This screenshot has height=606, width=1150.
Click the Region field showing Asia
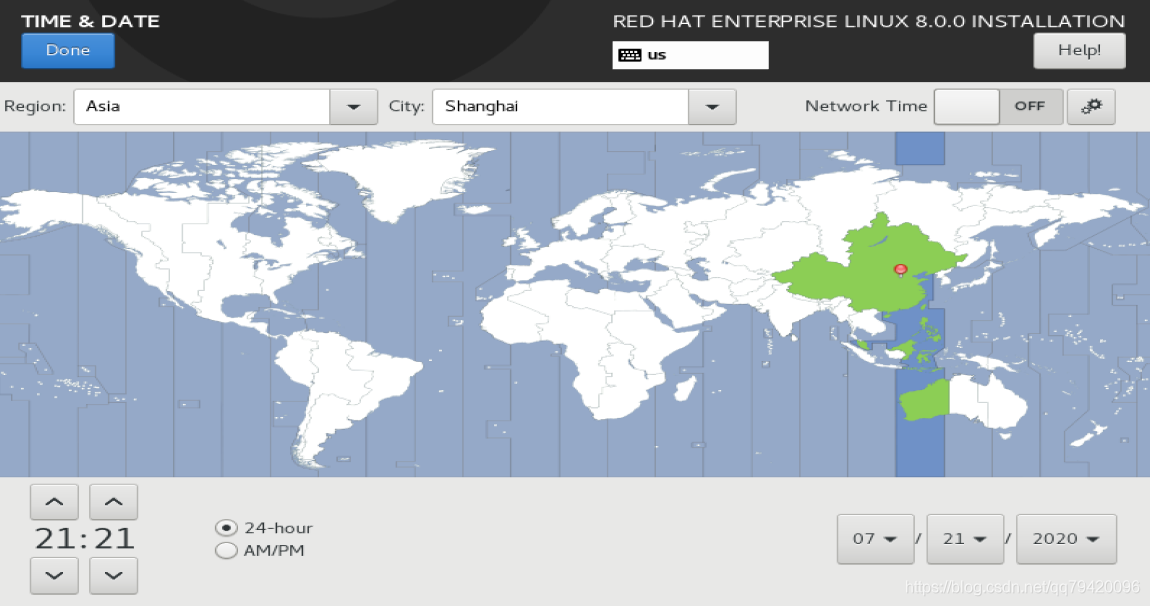[202, 107]
